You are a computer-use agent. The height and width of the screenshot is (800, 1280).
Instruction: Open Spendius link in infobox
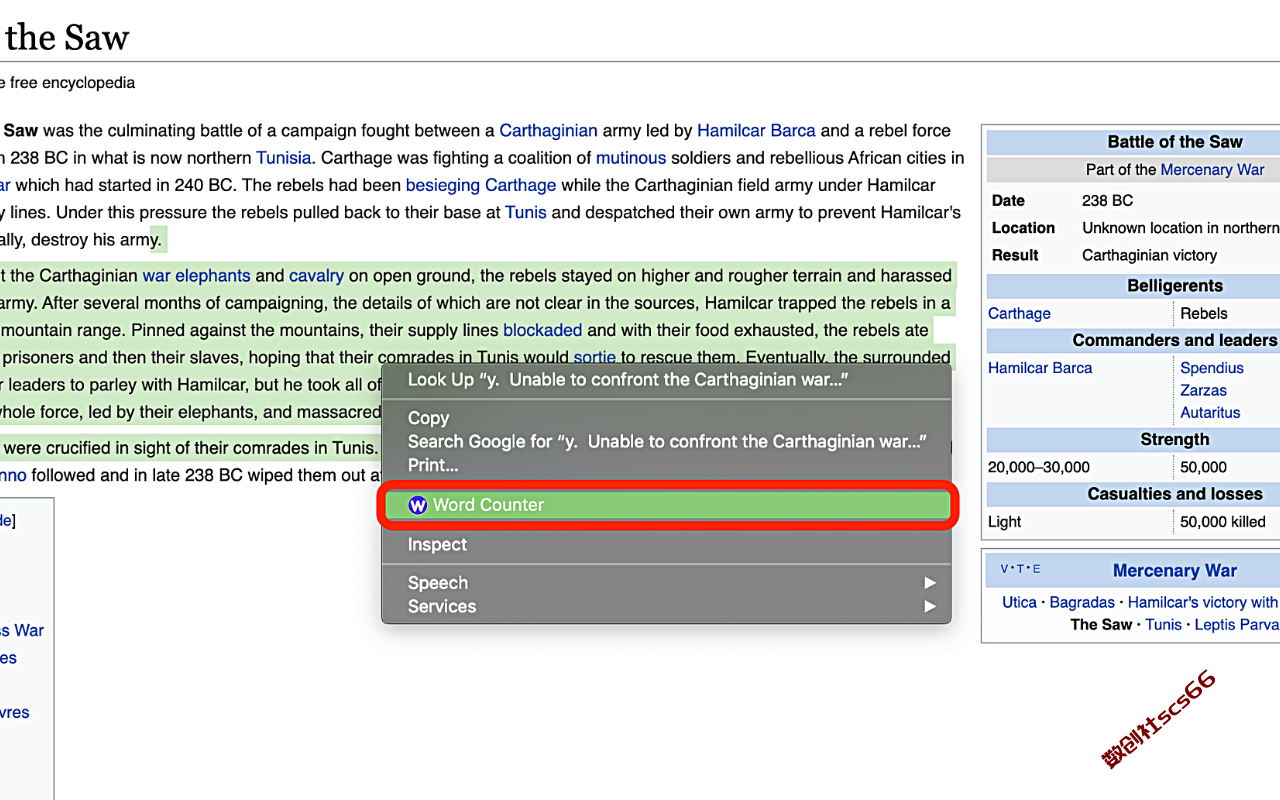[x=1212, y=368]
